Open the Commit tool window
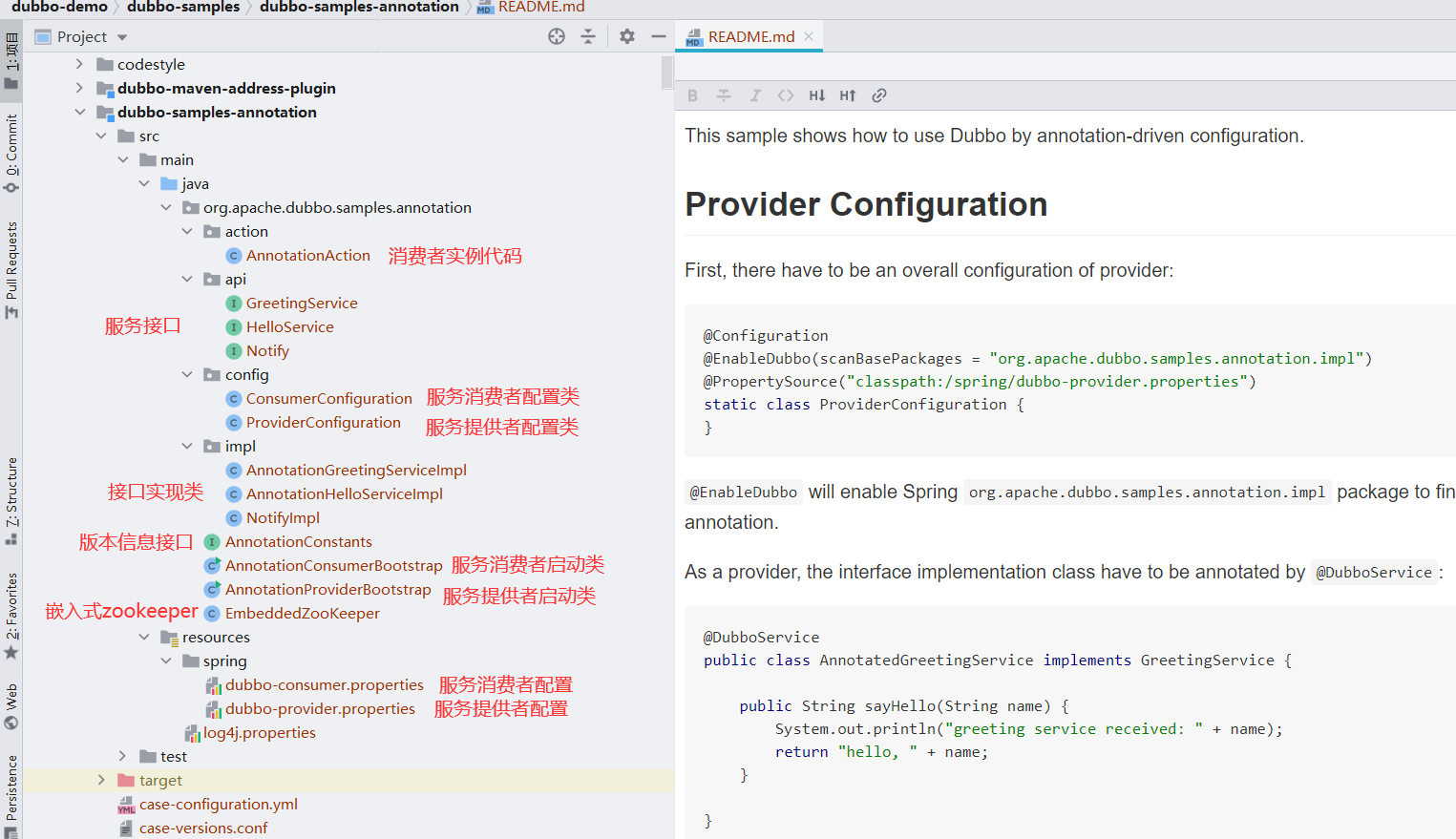The height and width of the screenshot is (839, 1456). click(11, 153)
